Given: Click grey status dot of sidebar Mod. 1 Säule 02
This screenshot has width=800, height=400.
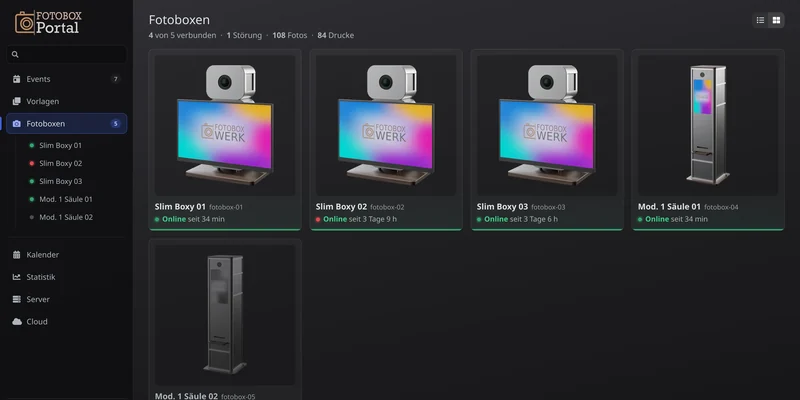Looking at the screenshot, I should [x=32, y=217].
